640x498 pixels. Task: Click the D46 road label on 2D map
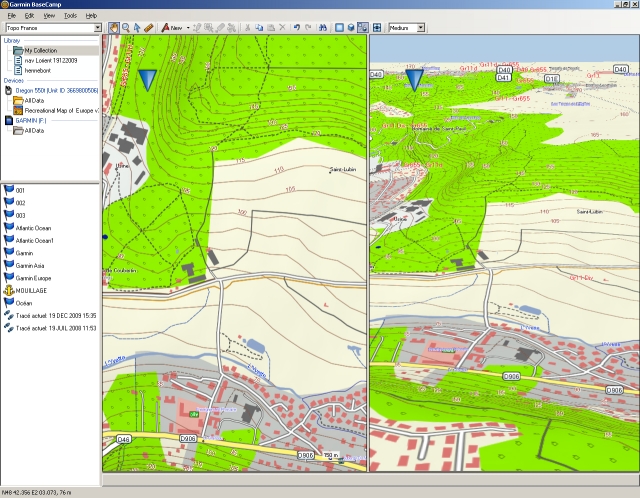pos(123,439)
